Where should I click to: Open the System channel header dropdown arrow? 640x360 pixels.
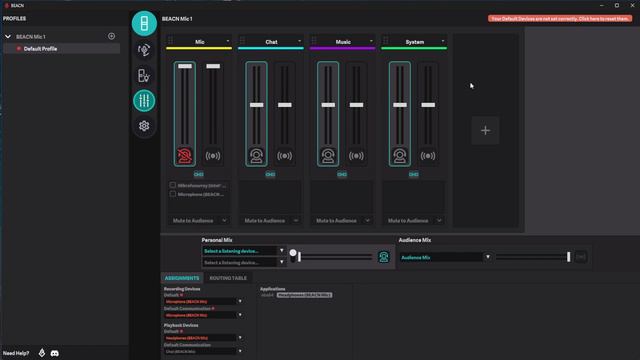click(443, 41)
